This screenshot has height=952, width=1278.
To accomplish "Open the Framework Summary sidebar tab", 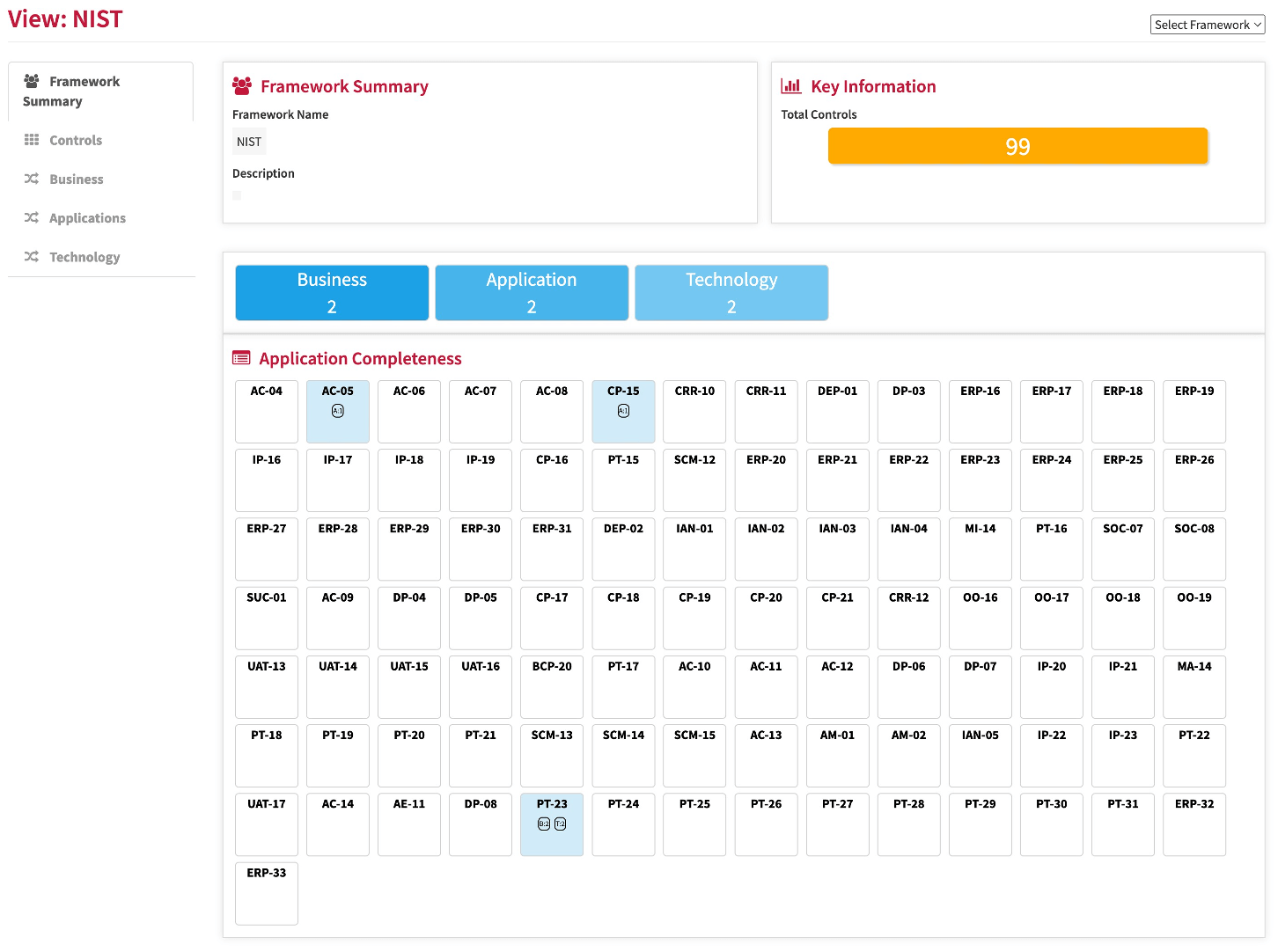I will coord(100,92).
